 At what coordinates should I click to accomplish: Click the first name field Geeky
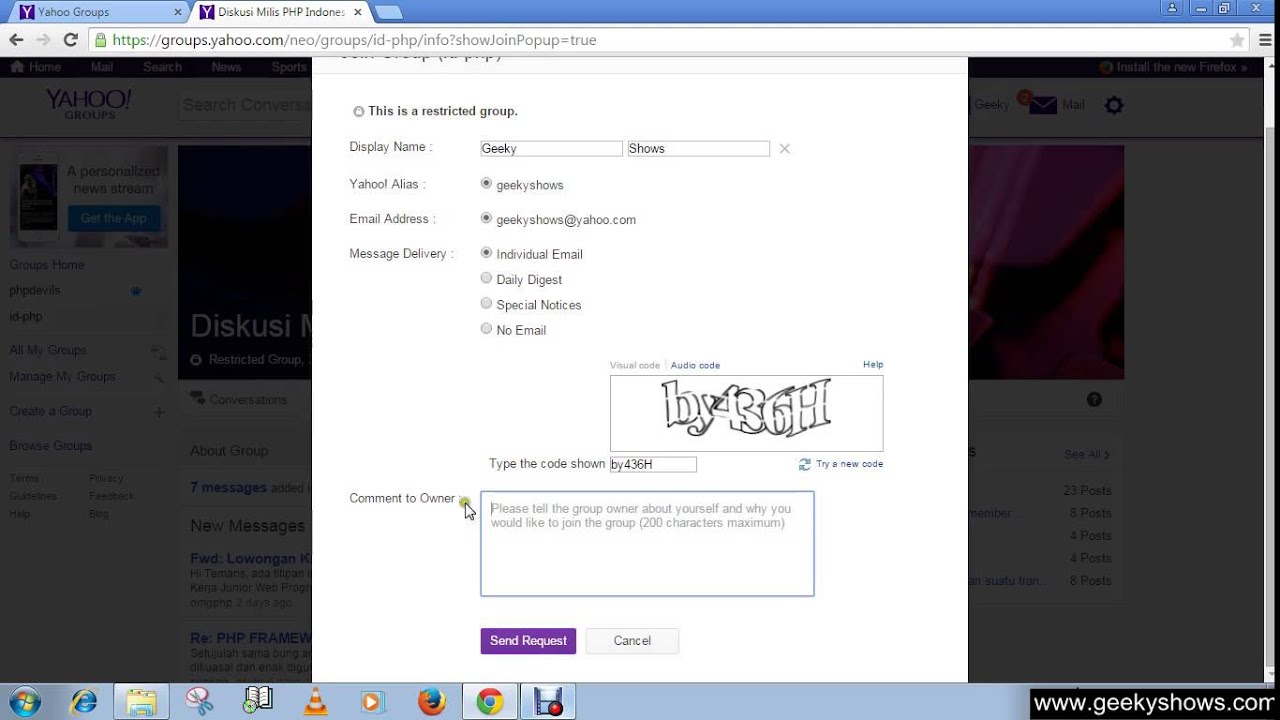tap(551, 148)
